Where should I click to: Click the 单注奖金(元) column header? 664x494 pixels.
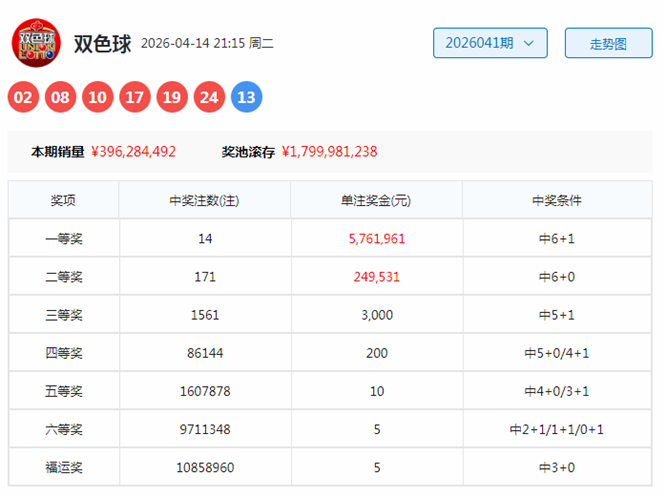click(x=376, y=200)
